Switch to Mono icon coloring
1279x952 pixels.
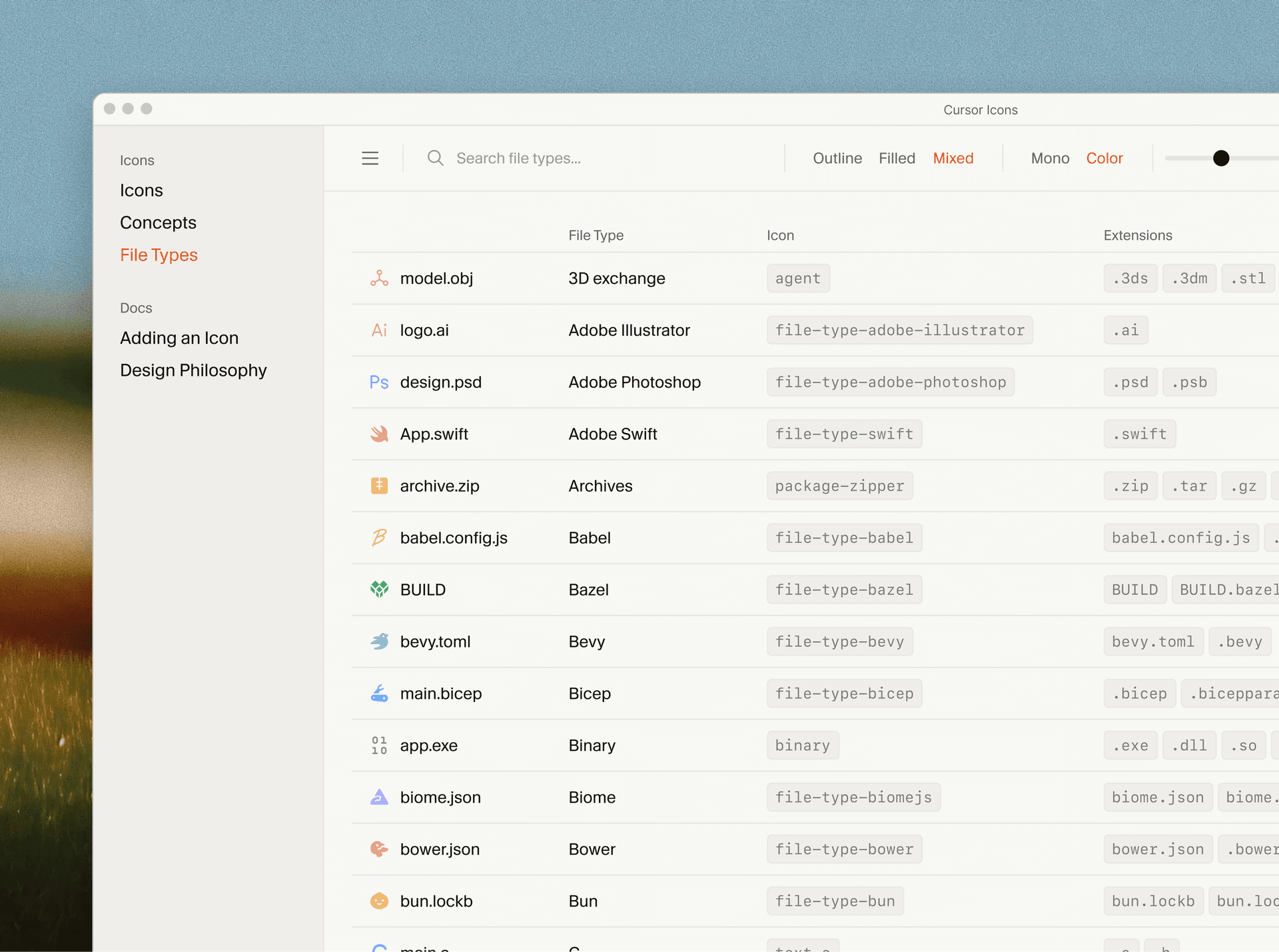pyautogui.click(x=1050, y=159)
